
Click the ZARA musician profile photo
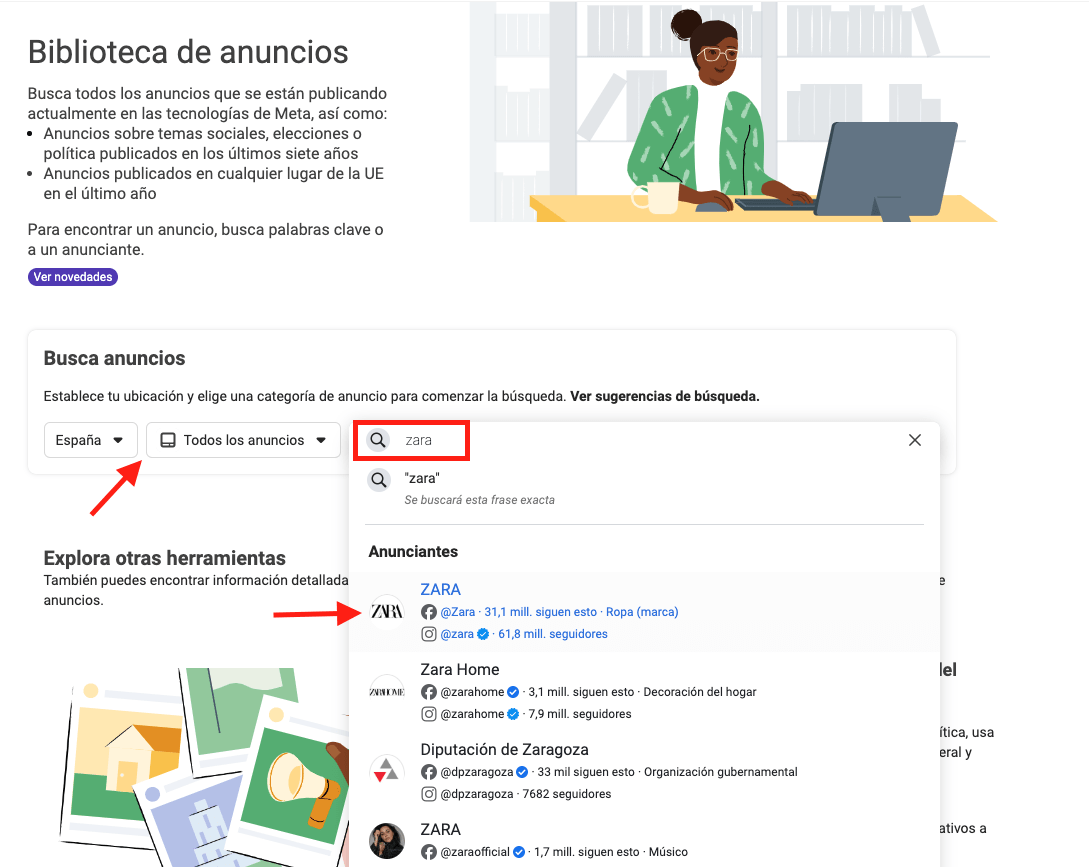tap(387, 841)
